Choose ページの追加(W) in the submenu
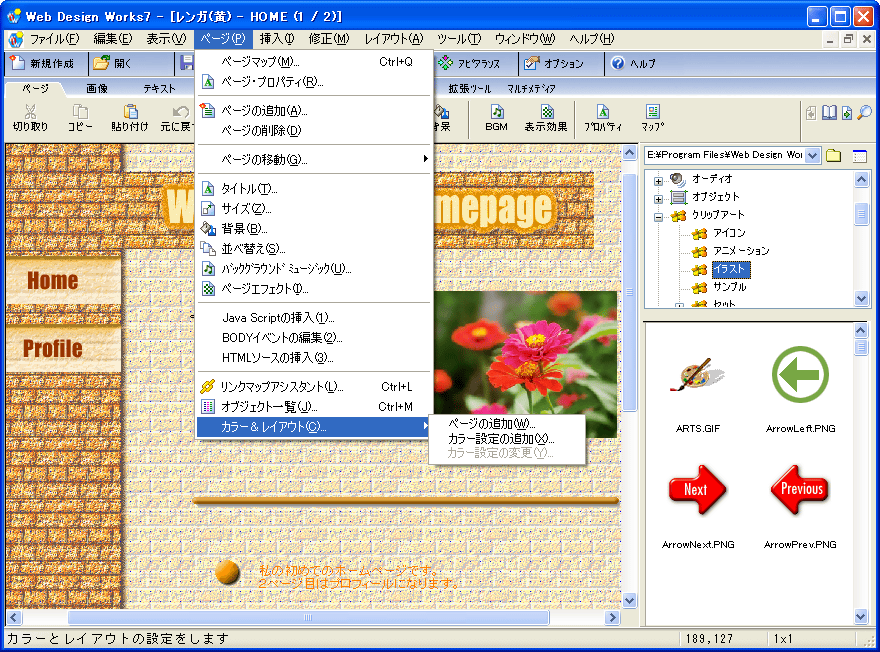Viewport: 880px width, 652px height. click(506, 424)
